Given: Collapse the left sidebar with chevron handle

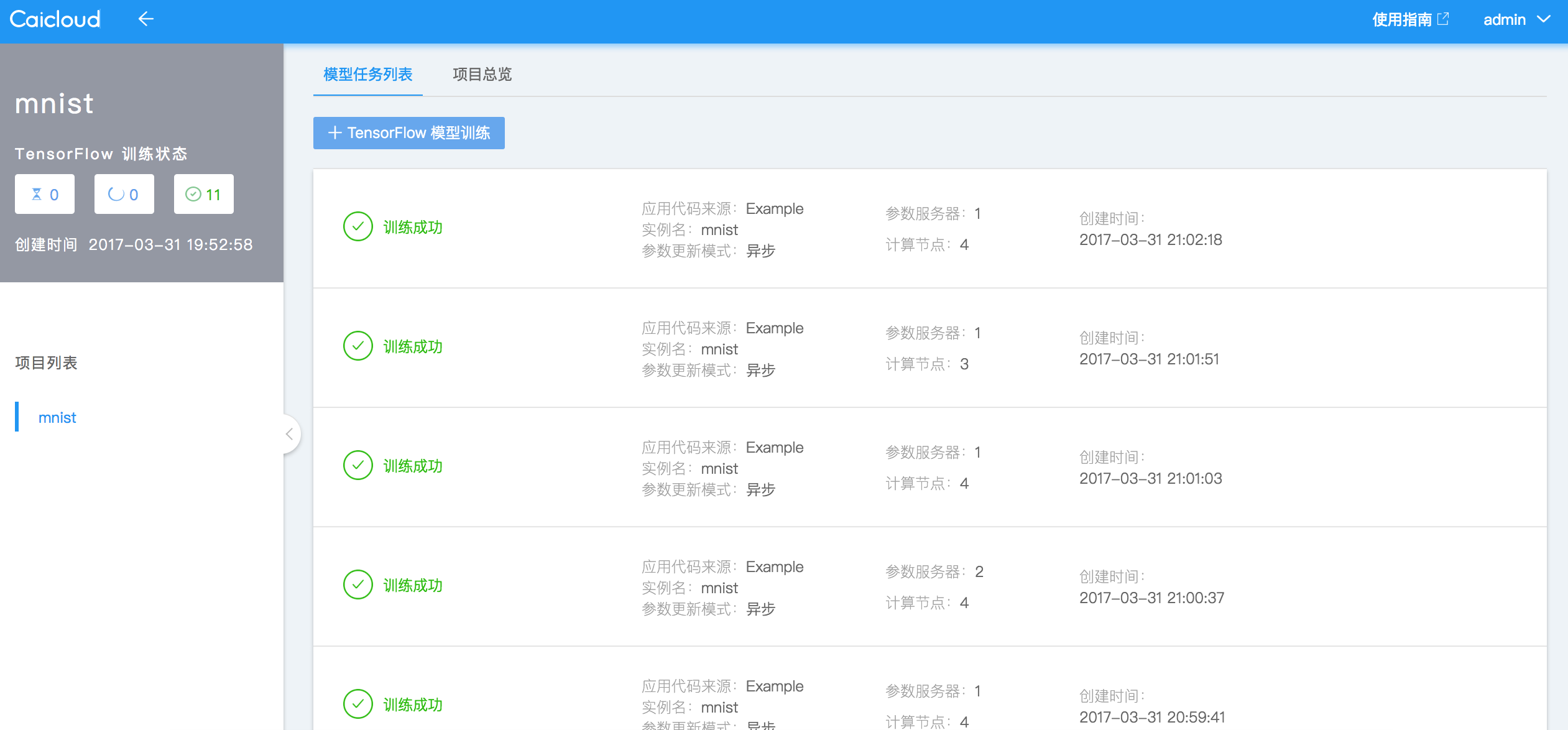Looking at the screenshot, I should [x=290, y=434].
